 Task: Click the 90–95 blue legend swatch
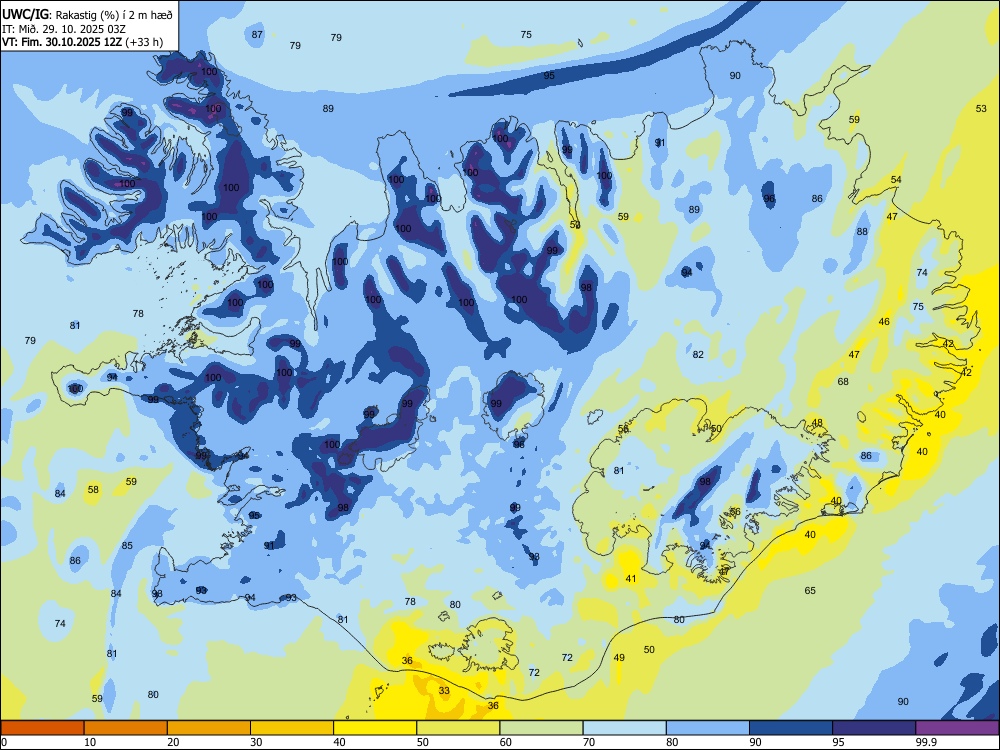pos(791,728)
